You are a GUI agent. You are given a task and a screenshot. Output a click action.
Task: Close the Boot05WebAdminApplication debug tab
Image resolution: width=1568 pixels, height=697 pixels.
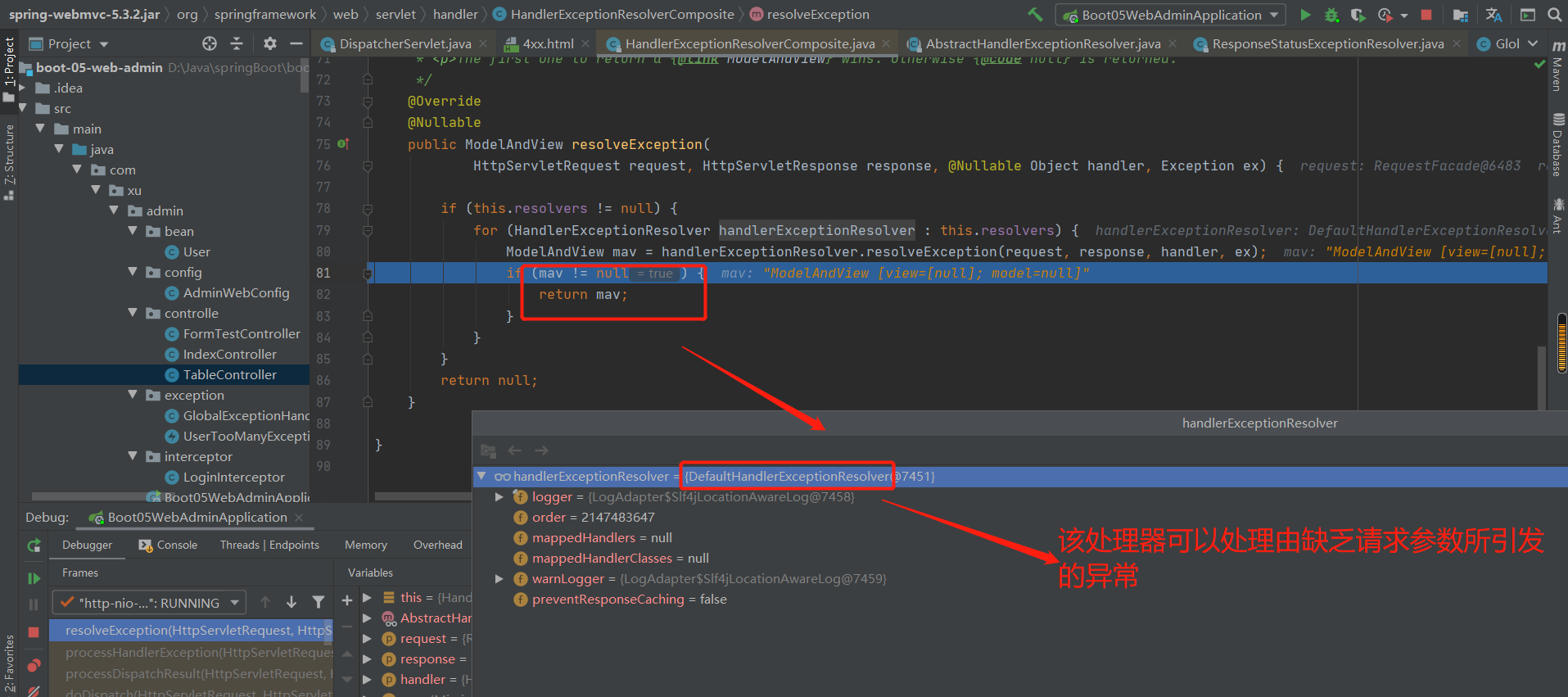(x=299, y=518)
